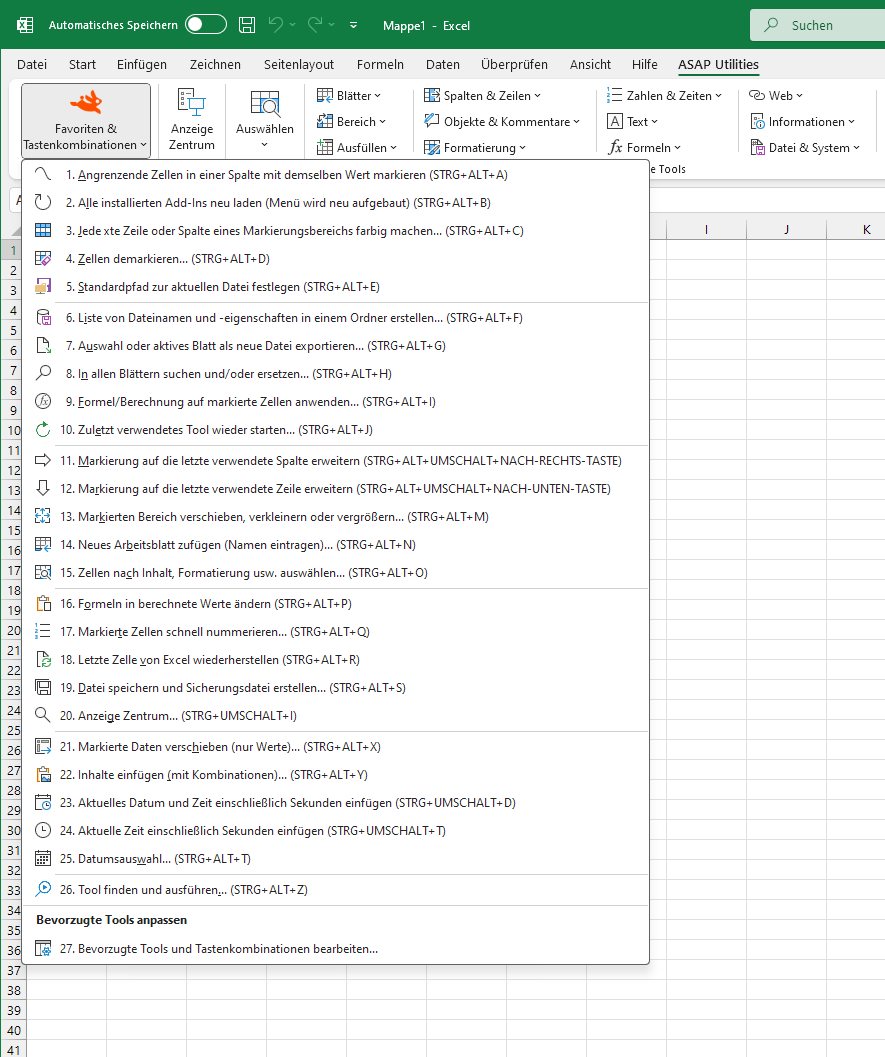This screenshot has width=885, height=1057.
Task: Expand the Formatierung menu
Action: tap(475, 147)
